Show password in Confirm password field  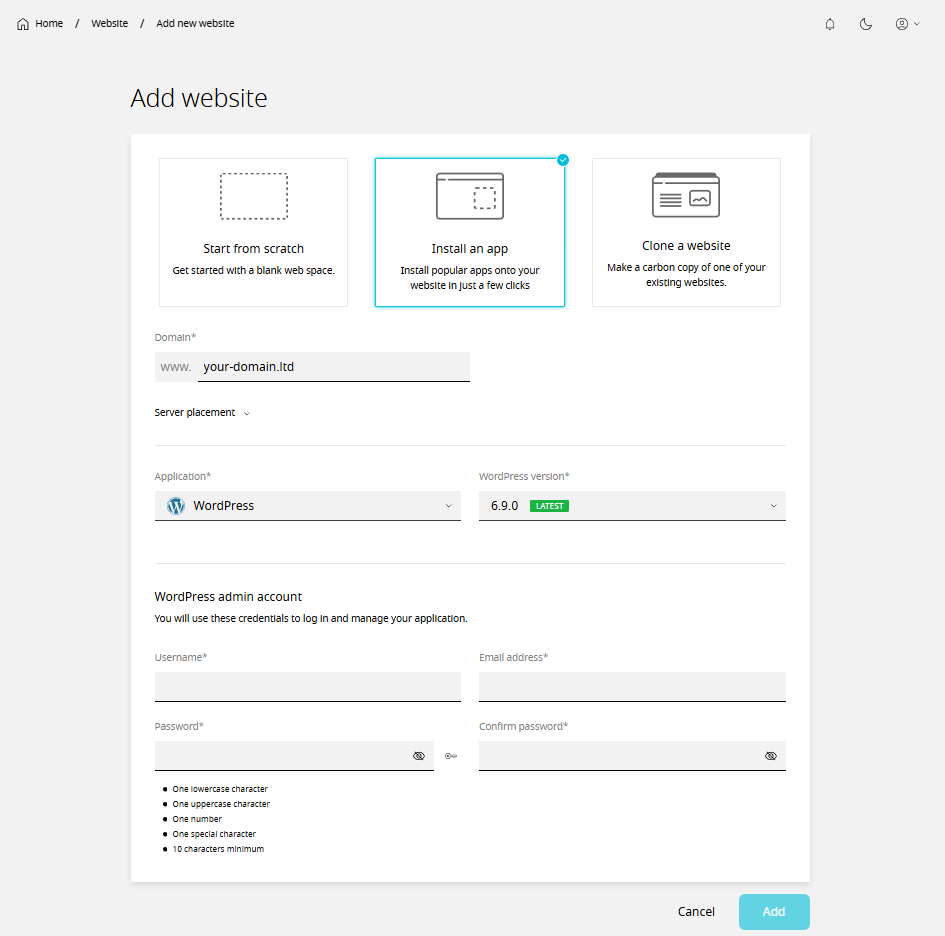tap(771, 756)
